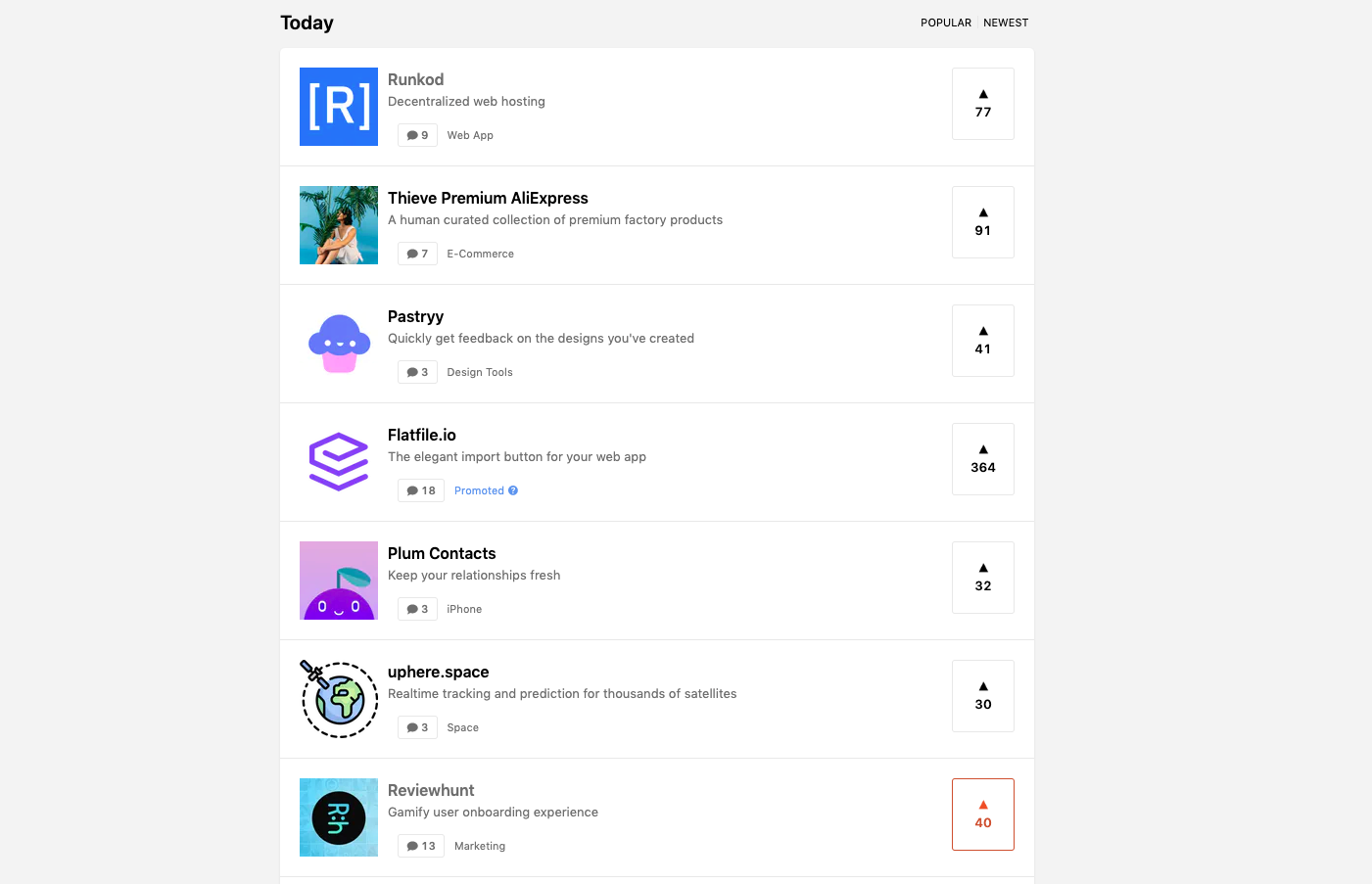Click 'Keep your relationships fresh' text

(x=474, y=575)
